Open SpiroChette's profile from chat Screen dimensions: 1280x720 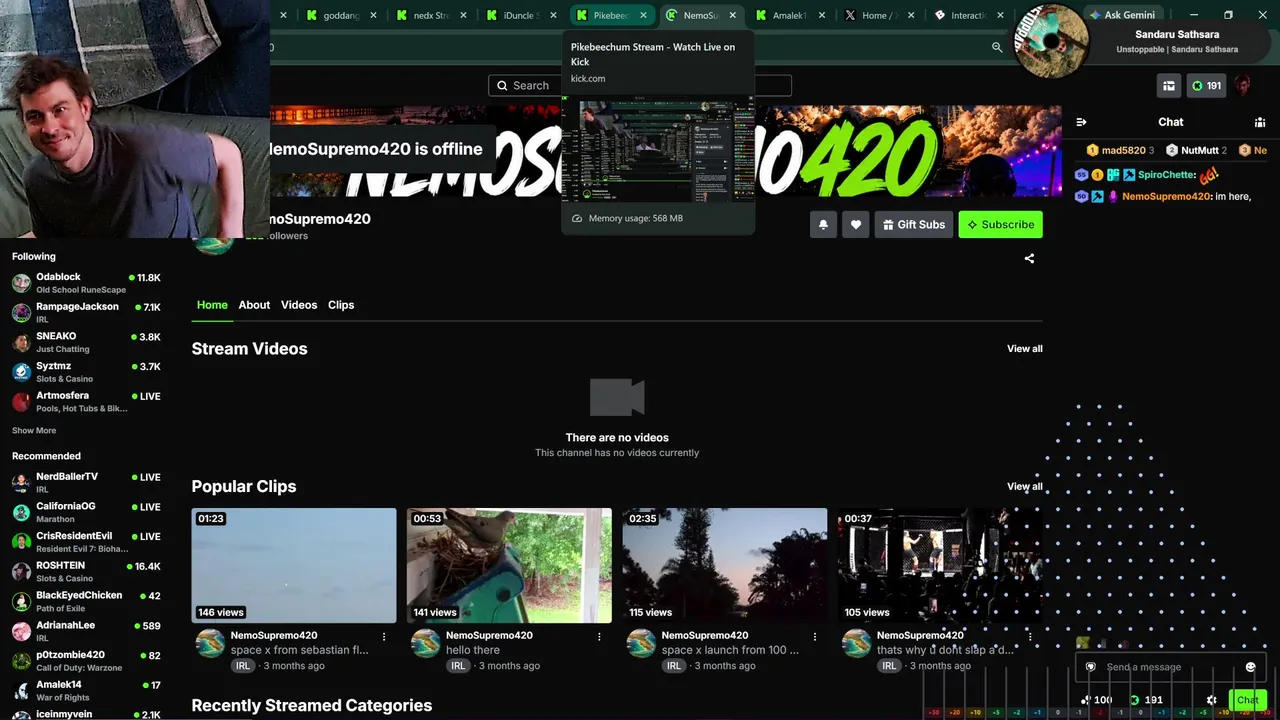pyautogui.click(x=1167, y=175)
